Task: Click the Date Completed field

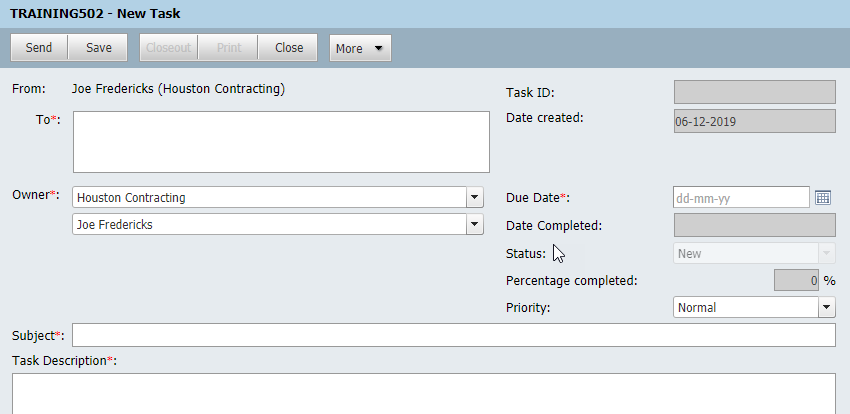Action: pos(755,226)
